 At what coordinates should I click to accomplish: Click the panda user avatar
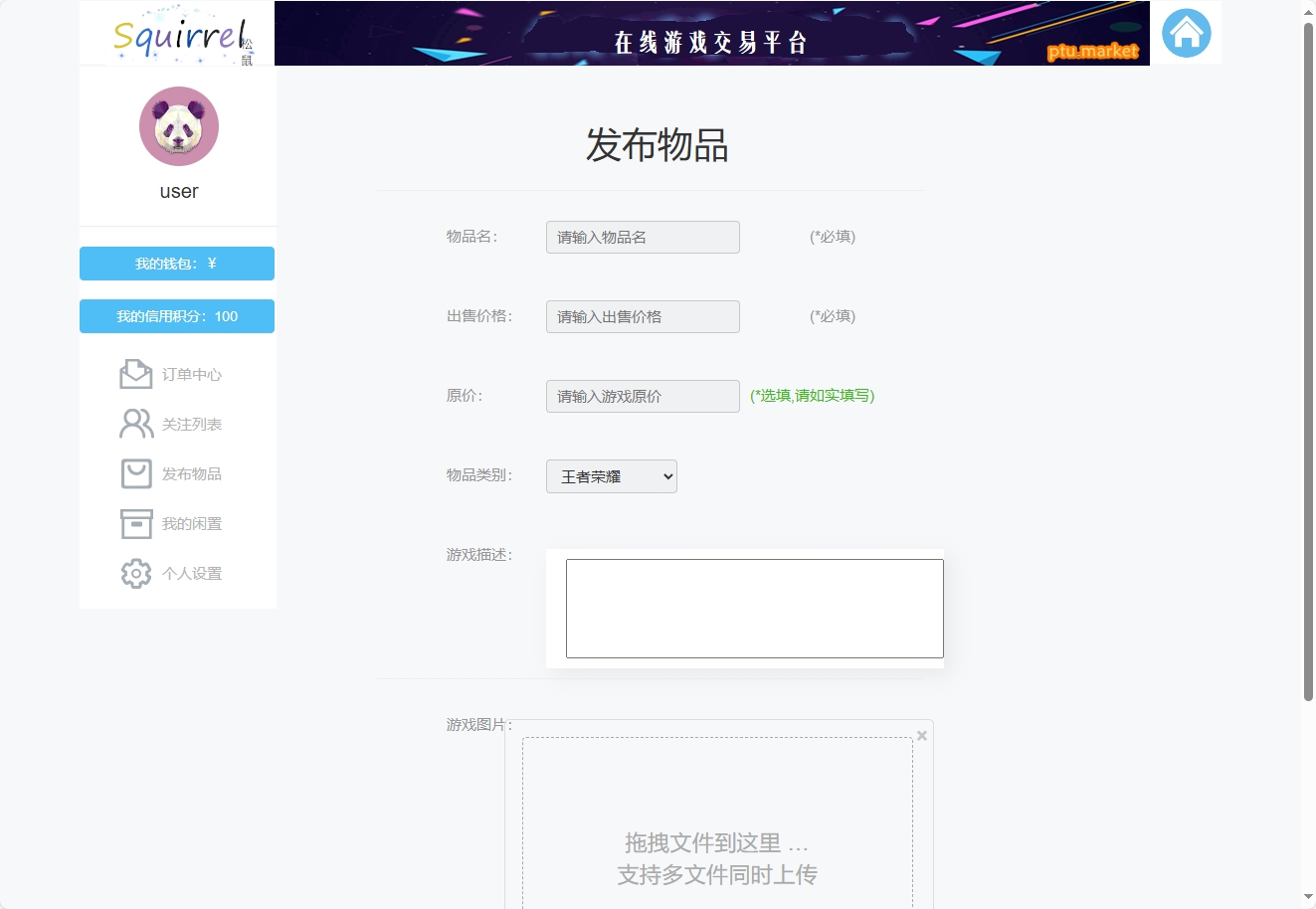tap(177, 126)
